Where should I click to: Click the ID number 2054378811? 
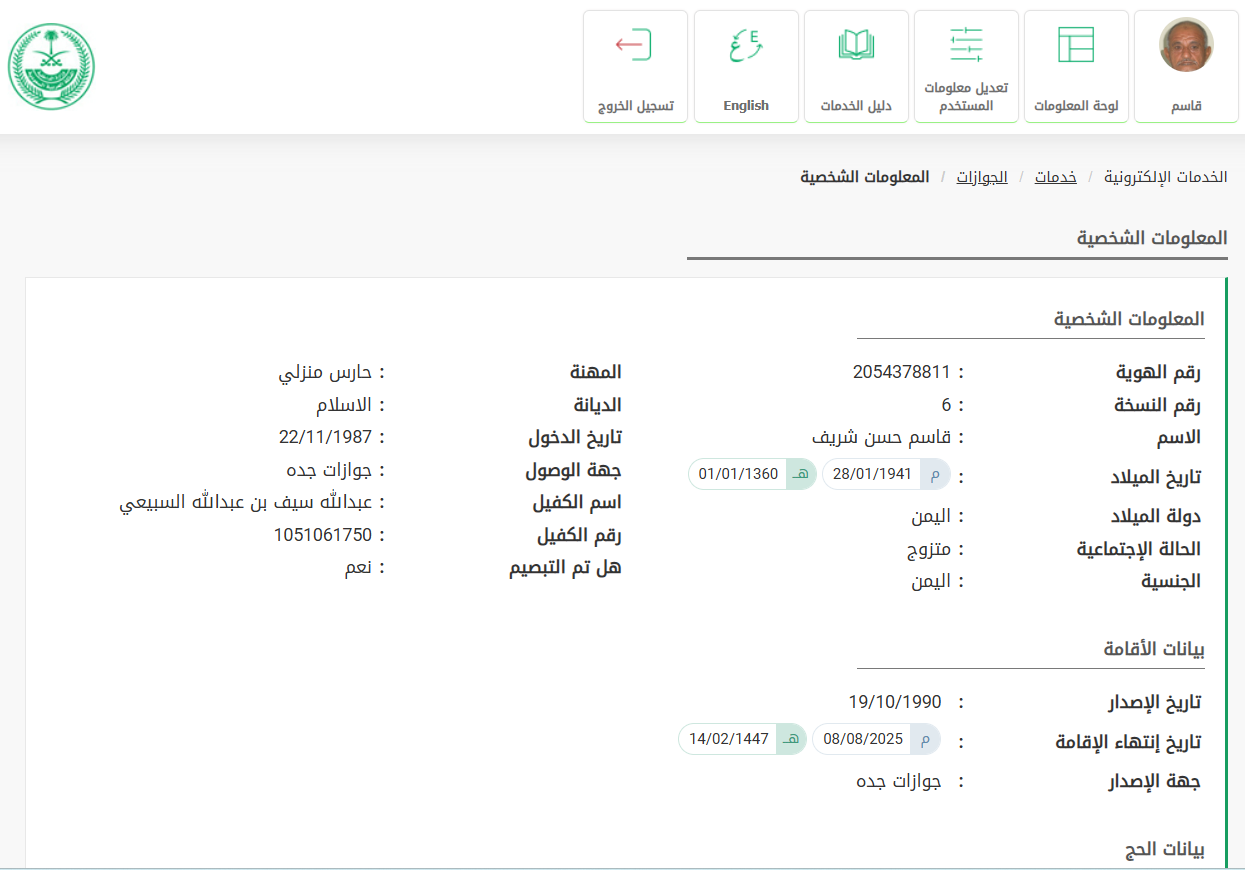point(901,372)
